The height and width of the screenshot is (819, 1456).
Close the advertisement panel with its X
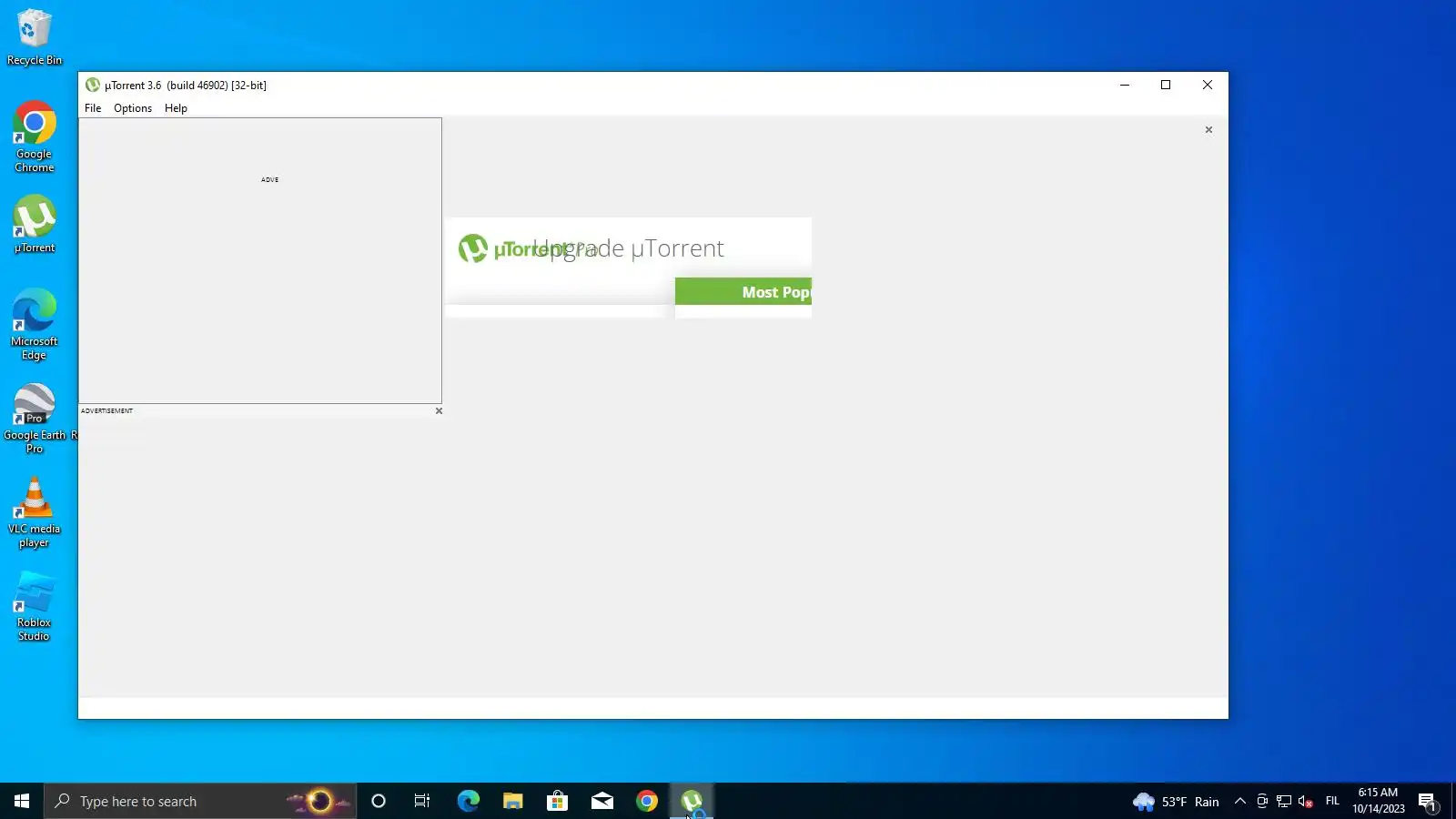click(439, 411)
